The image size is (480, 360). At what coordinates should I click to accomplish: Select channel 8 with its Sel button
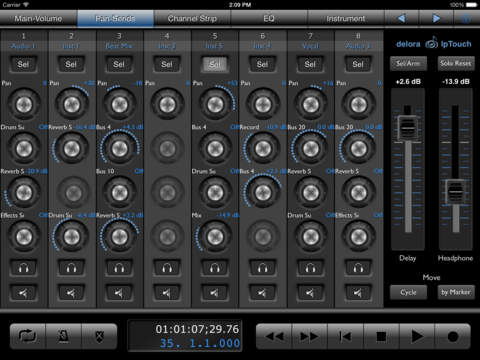coord(358,64)
